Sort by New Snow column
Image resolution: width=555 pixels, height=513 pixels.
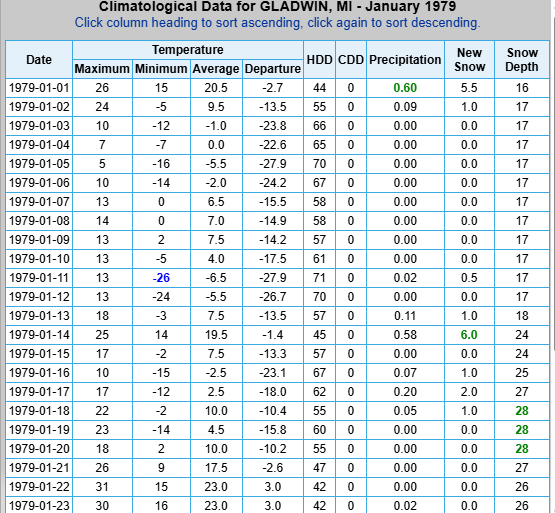click(469, 59)
